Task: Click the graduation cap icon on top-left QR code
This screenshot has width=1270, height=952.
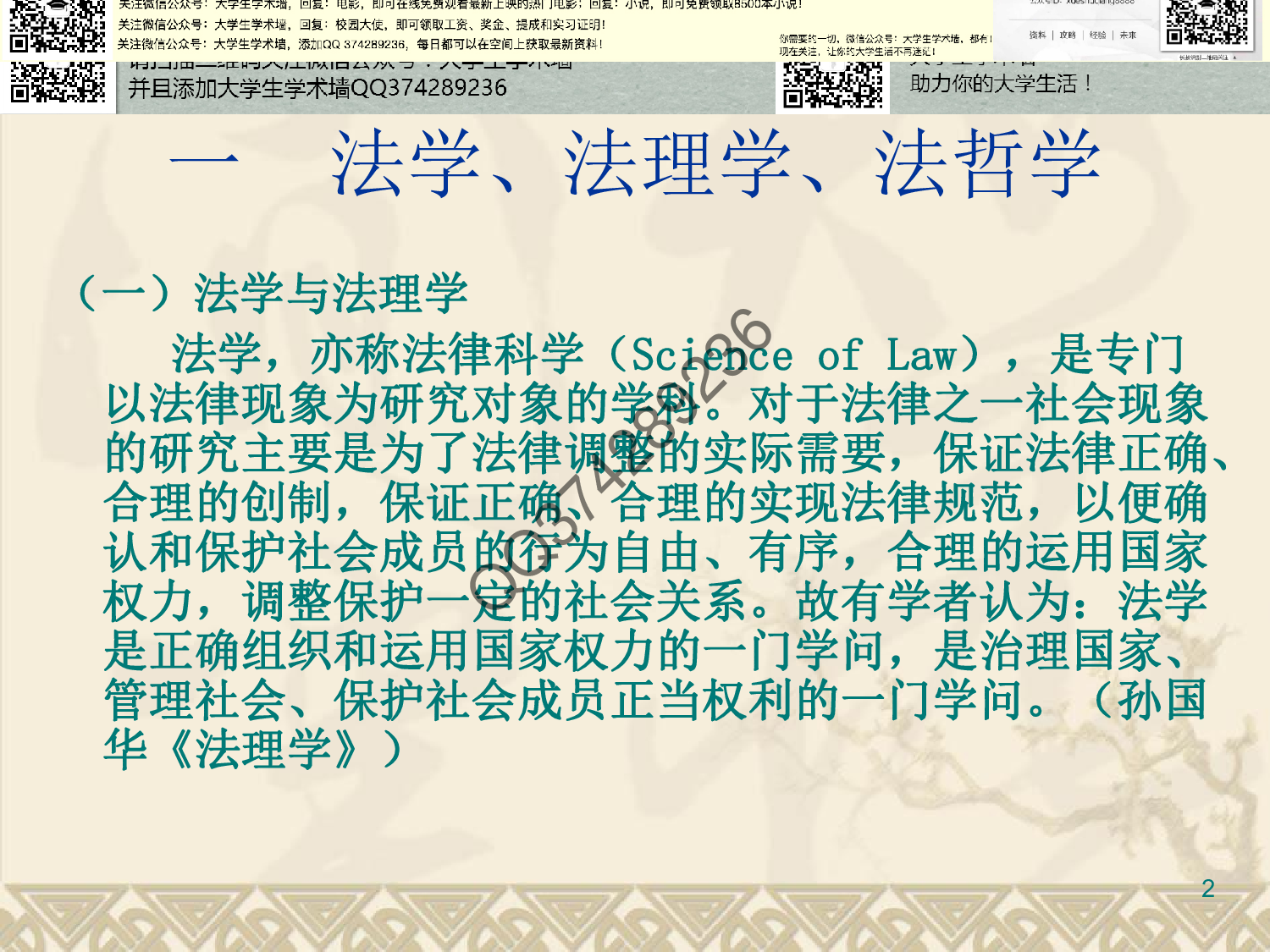Action: tap(58, 5)
